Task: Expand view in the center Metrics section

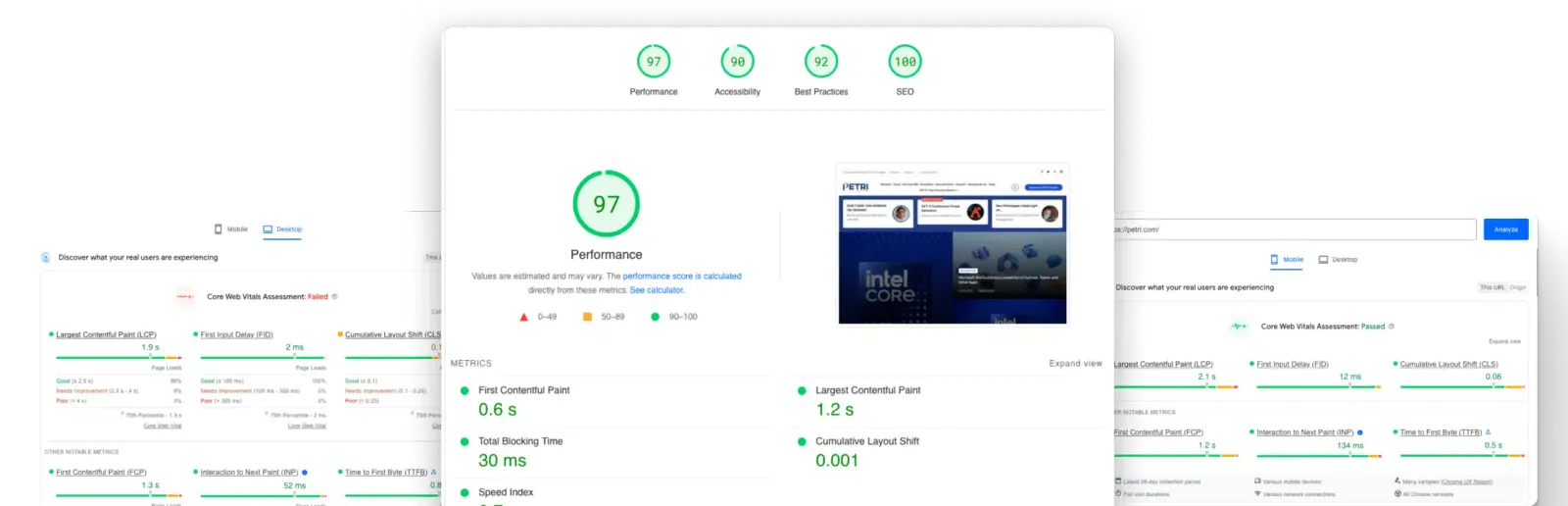Action: click(1075, 364)
